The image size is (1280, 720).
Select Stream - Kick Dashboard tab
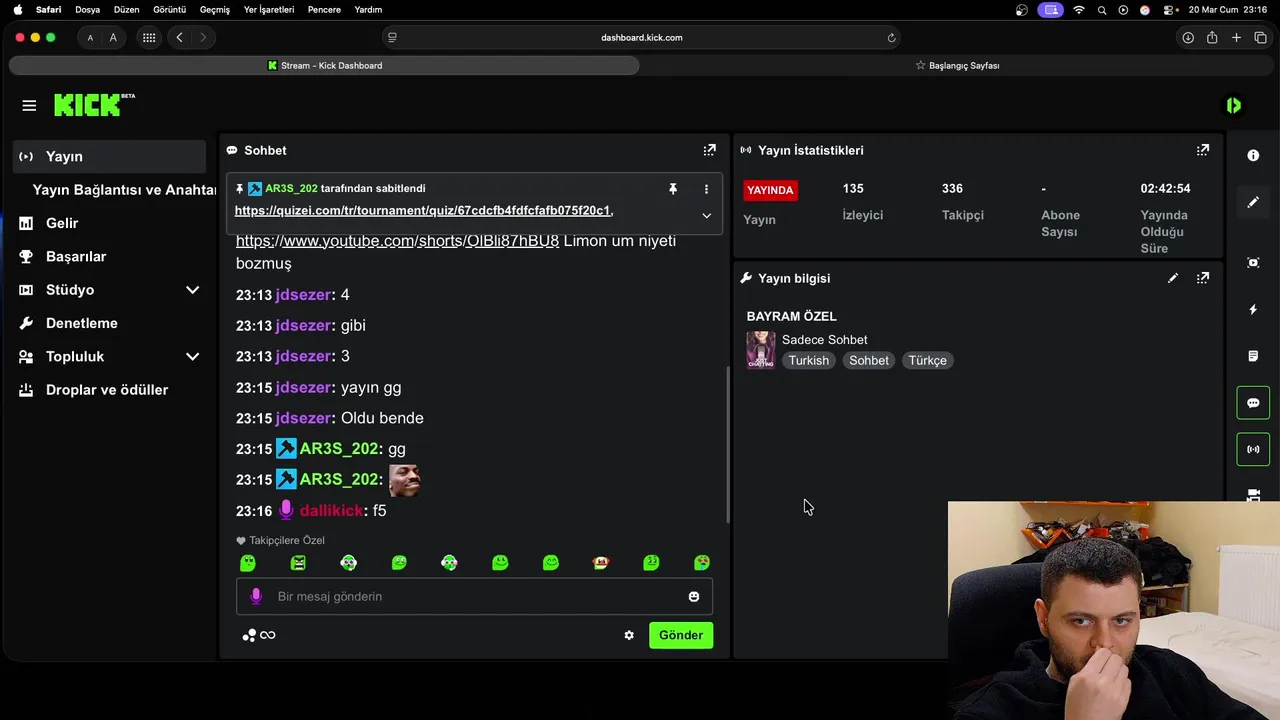(324, 66)
